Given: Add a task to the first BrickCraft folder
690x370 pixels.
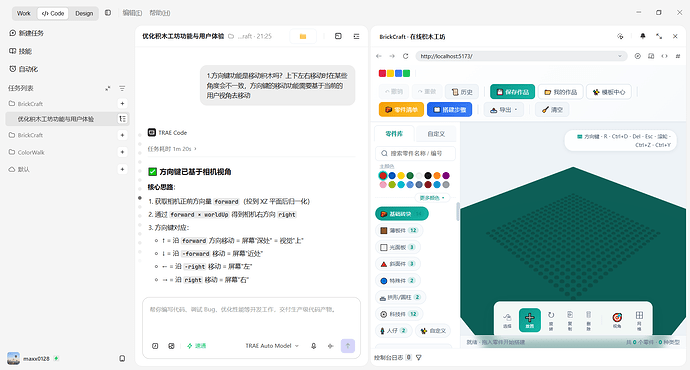Looking at the screenshot, I should click(122, 103).
